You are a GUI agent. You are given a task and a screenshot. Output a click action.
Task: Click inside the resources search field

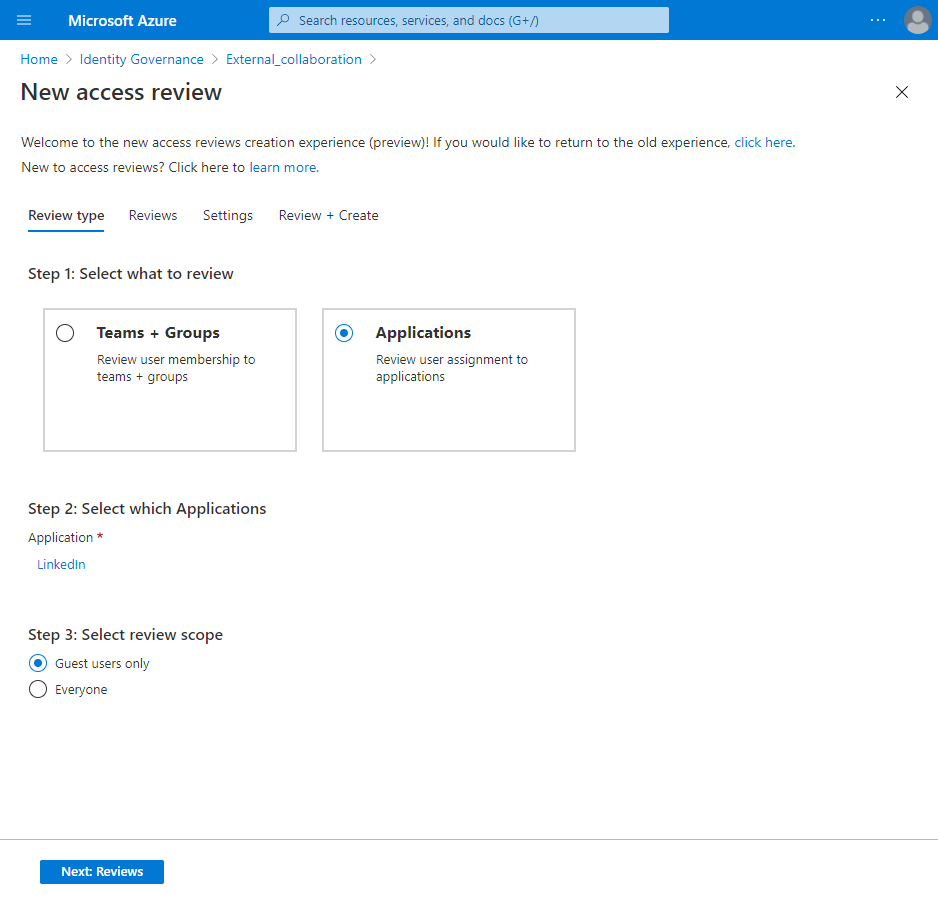click(x=470, y=20)
